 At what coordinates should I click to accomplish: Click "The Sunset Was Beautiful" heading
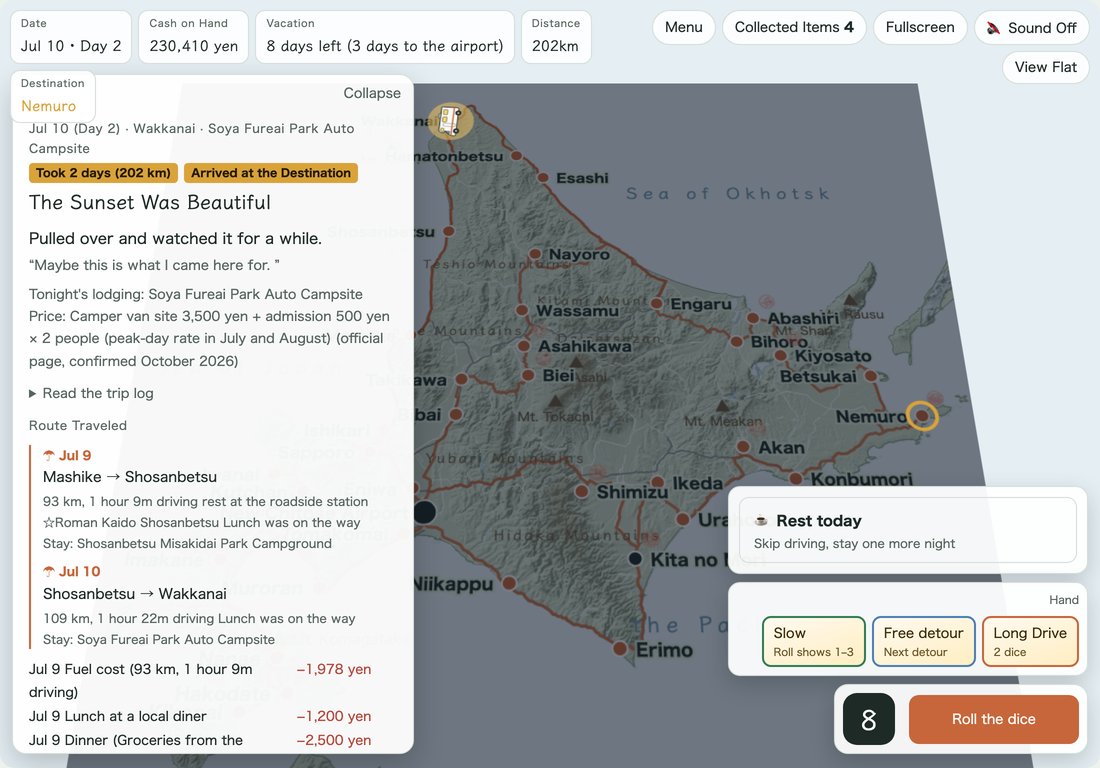coord(149,203)
